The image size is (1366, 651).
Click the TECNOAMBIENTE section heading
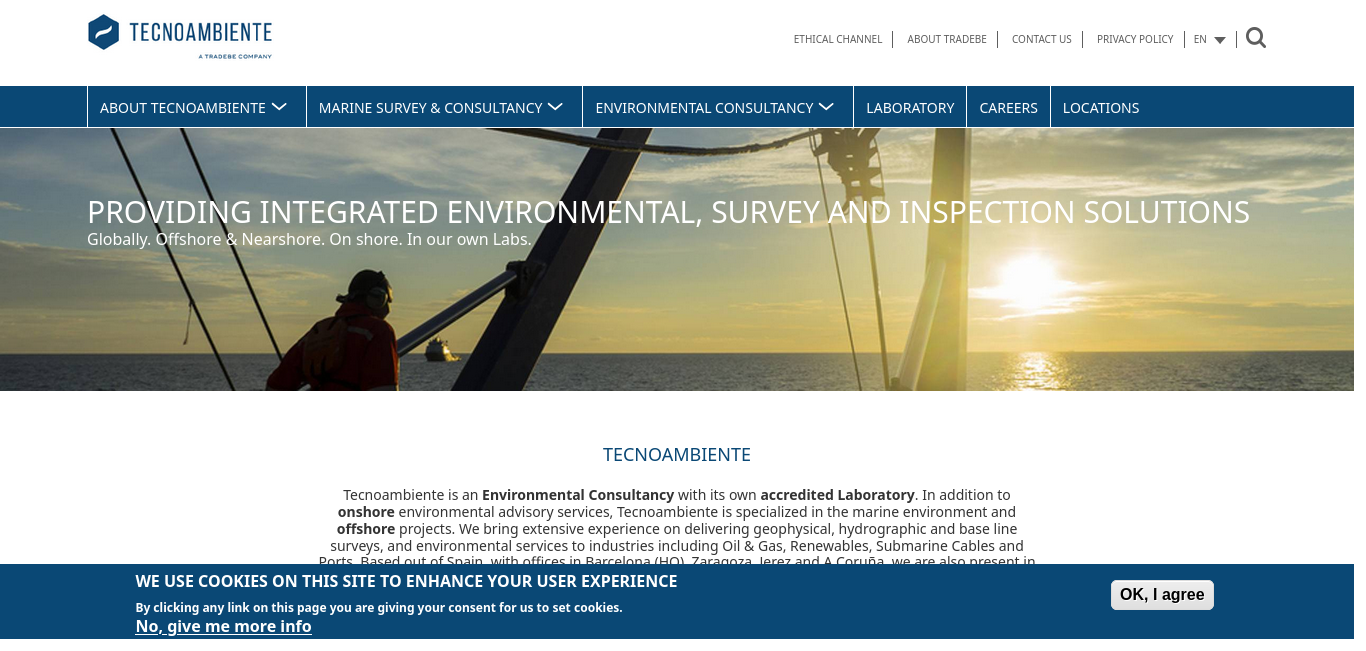[x=677, y=455]
